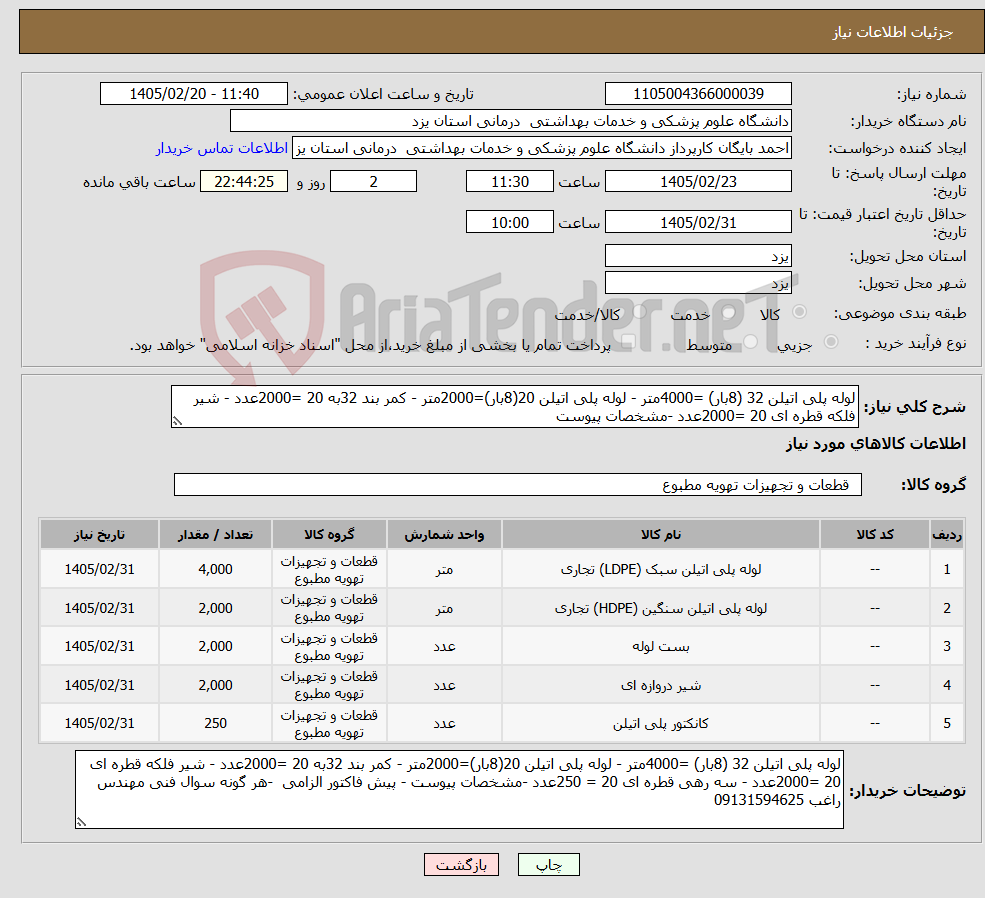Viewport: 985px width, 898px height.
Task: Open buyer contact info link اطلاعات تماس خریدار
Action: click(x=222, y=148)
